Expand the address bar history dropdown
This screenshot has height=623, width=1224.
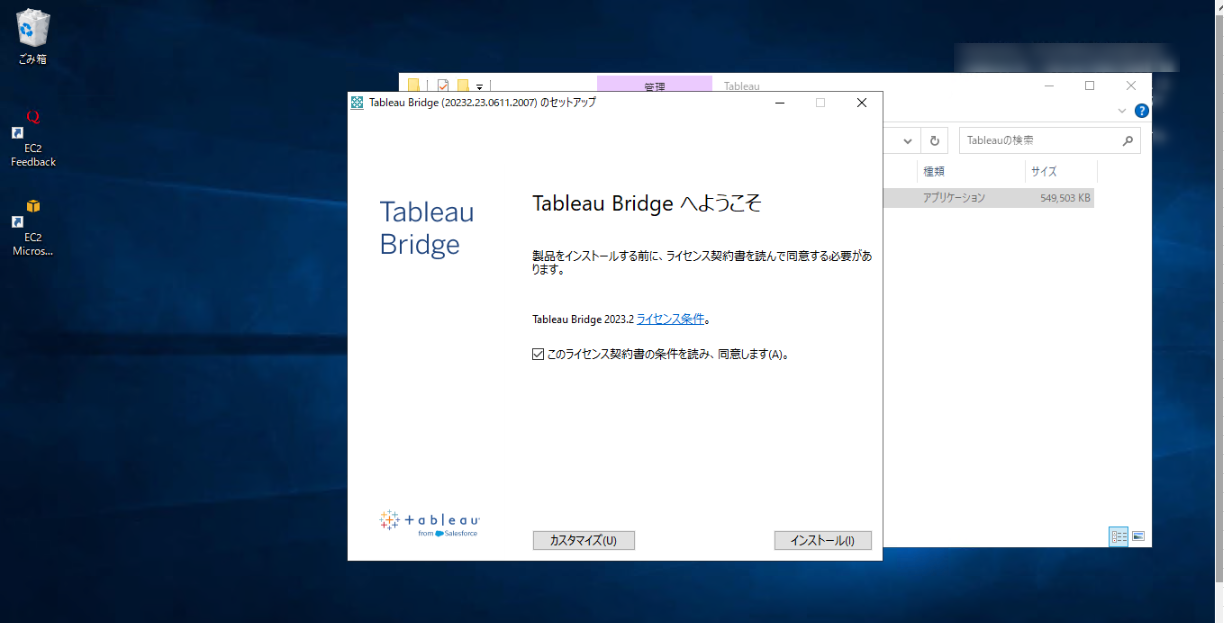click(x=907, y=140)
